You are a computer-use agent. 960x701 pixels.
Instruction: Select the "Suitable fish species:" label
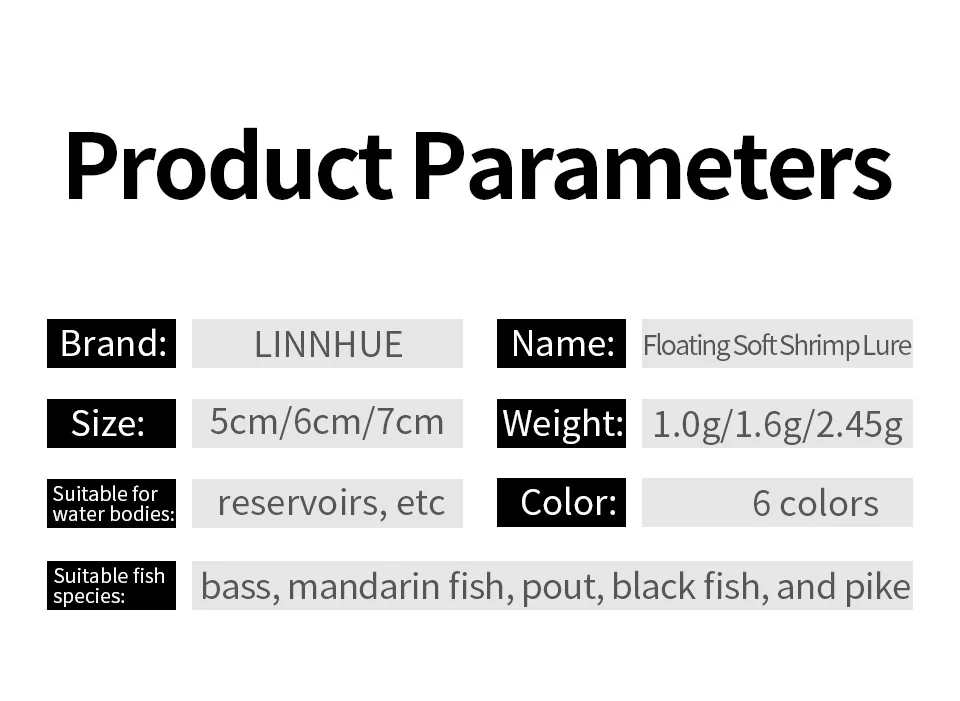[112, 586]
